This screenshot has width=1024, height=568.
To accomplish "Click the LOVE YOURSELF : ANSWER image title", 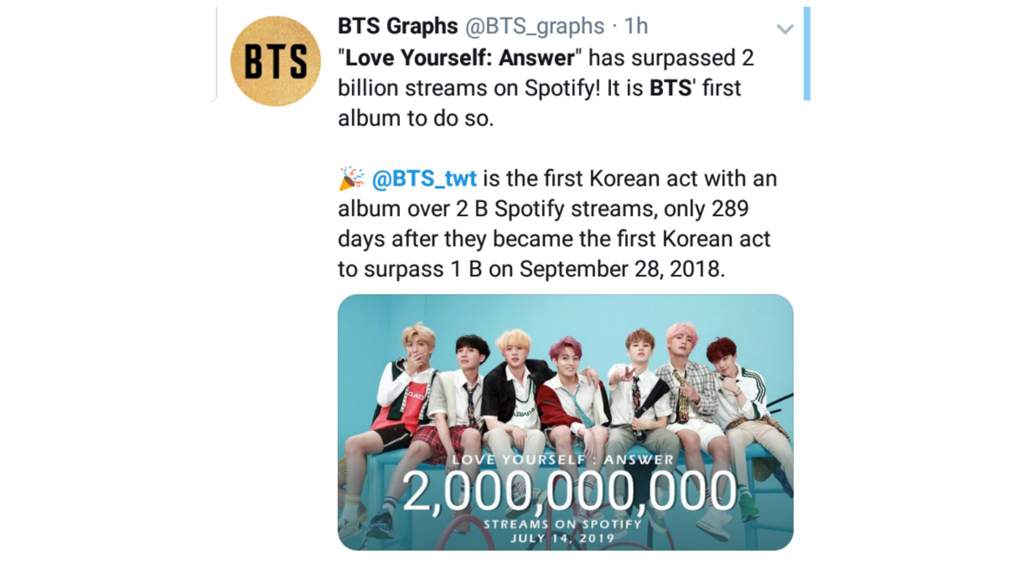I will (563, 460).
